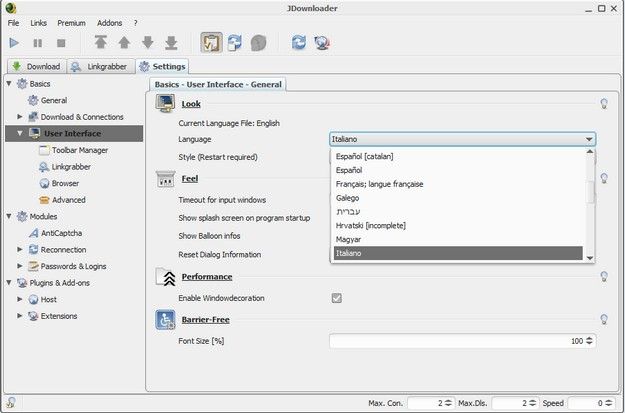Move selection up arrow icon
The image size is (625, 413).
click(x=124, y=42)
